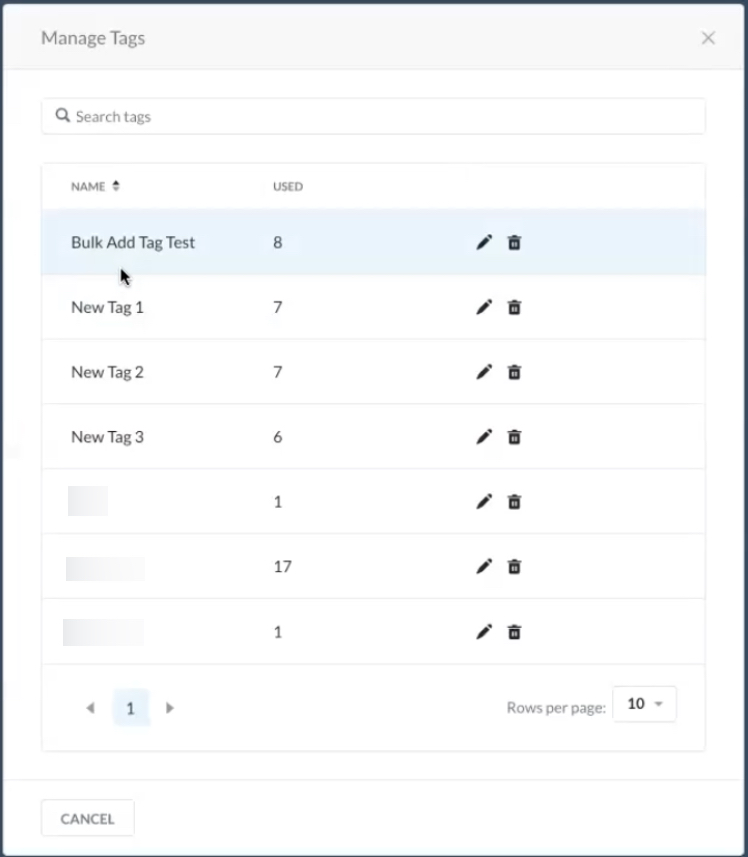Edit the "New Tag 1" tag
Image resolution: width=748 pixels, height=857 pixels.
tap(484, 307)
